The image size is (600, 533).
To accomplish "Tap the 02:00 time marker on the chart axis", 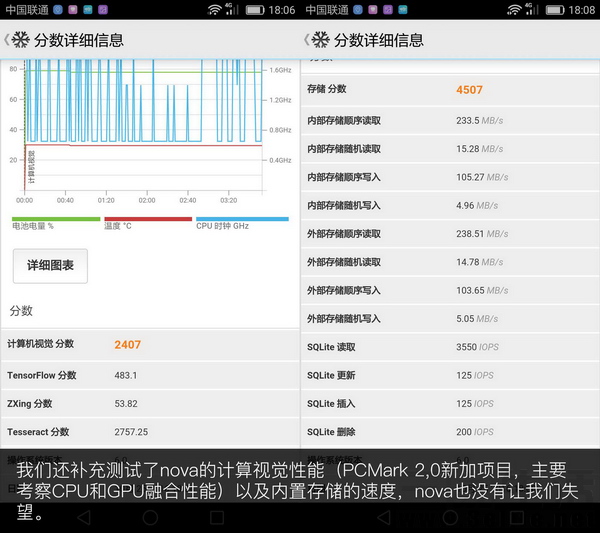I will click(x=147, y=200).
